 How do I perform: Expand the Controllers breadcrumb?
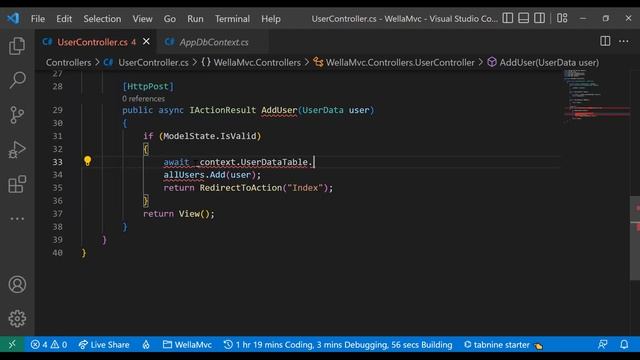(x=68, y=62)
